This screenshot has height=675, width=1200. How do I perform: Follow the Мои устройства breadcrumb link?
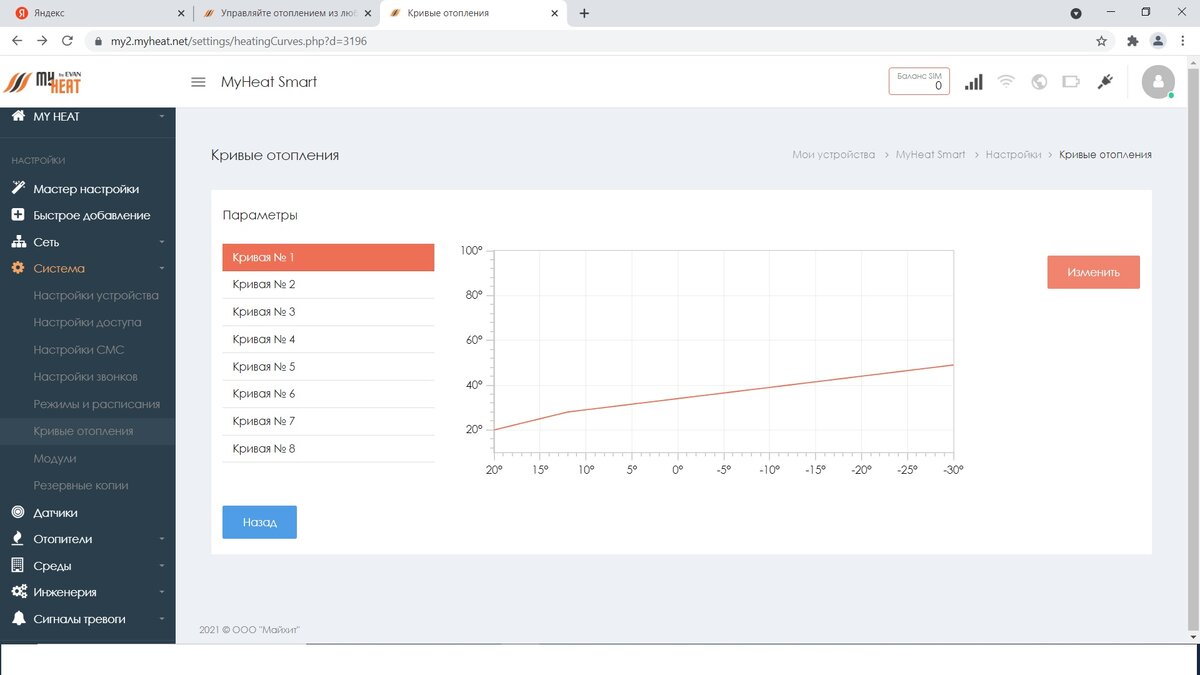[x=833, y=155]
